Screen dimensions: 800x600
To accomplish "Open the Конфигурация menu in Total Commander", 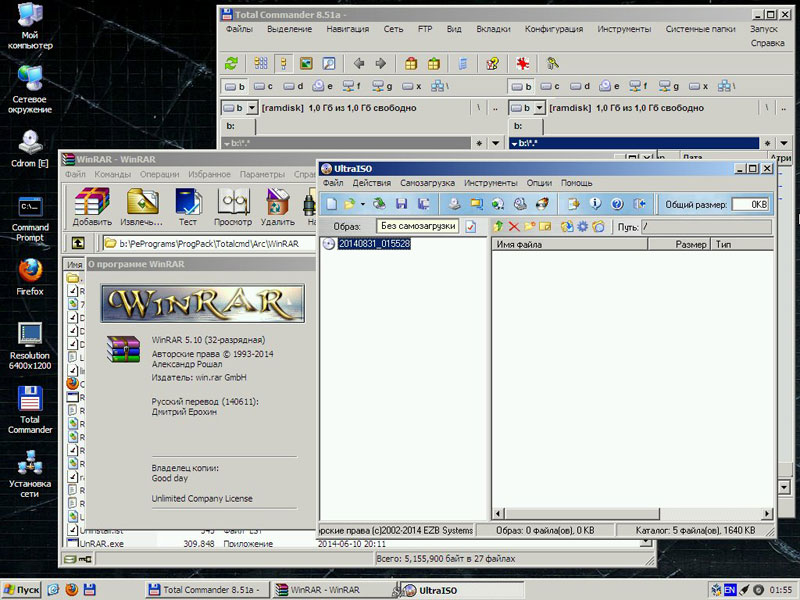I will click(554, 29).
